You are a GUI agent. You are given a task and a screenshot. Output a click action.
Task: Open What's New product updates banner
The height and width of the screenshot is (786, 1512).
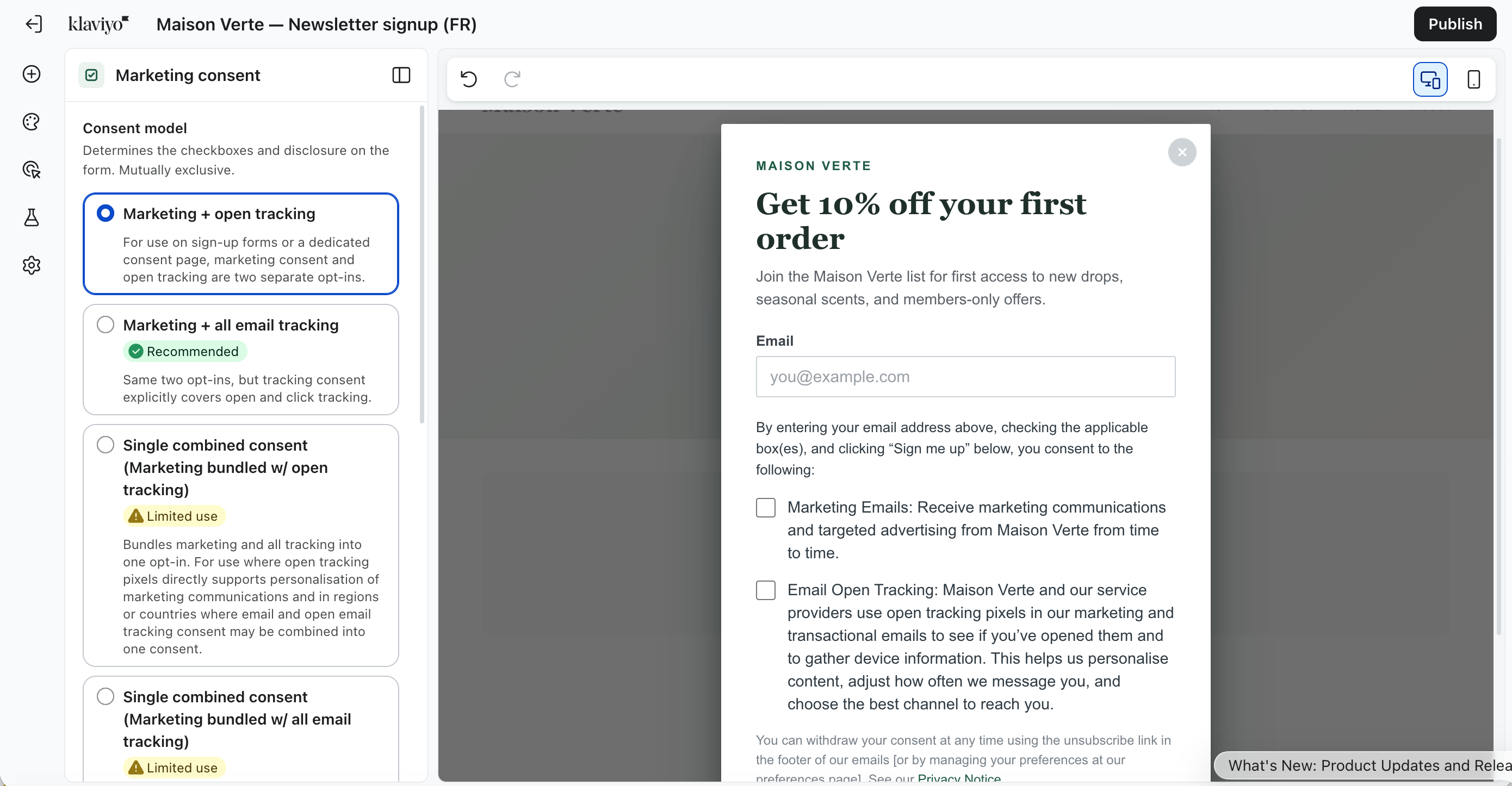1362,765
